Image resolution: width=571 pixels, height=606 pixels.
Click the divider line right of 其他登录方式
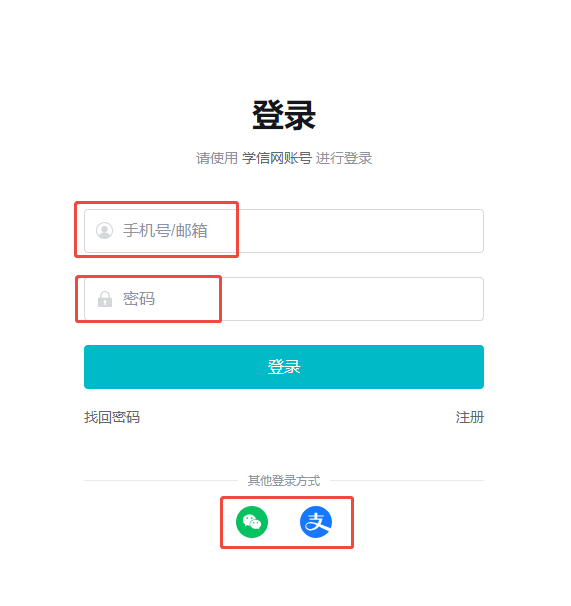click(x=407, y=480)
